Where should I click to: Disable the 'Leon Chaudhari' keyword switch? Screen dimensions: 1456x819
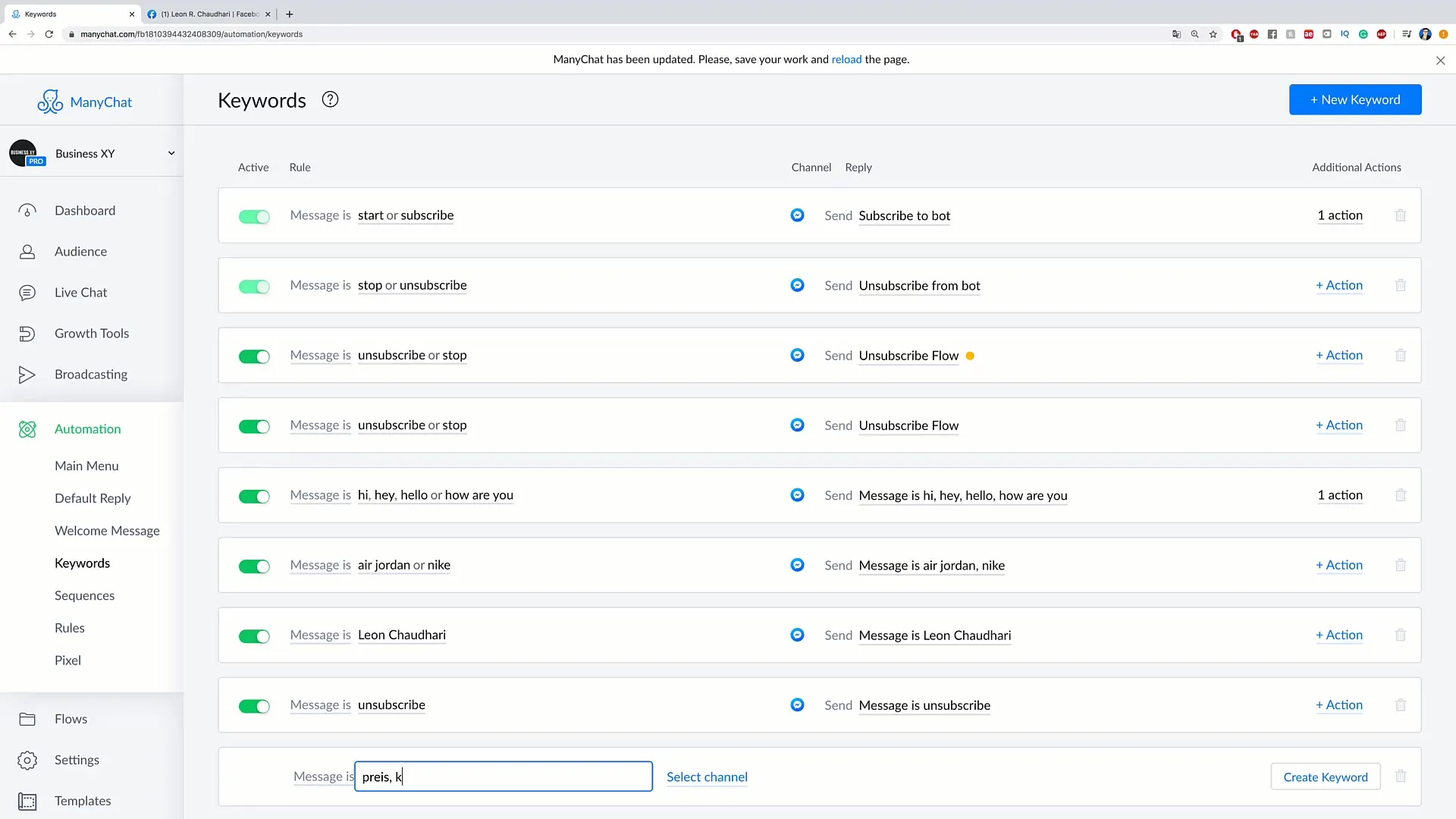[x=254, y=636]
